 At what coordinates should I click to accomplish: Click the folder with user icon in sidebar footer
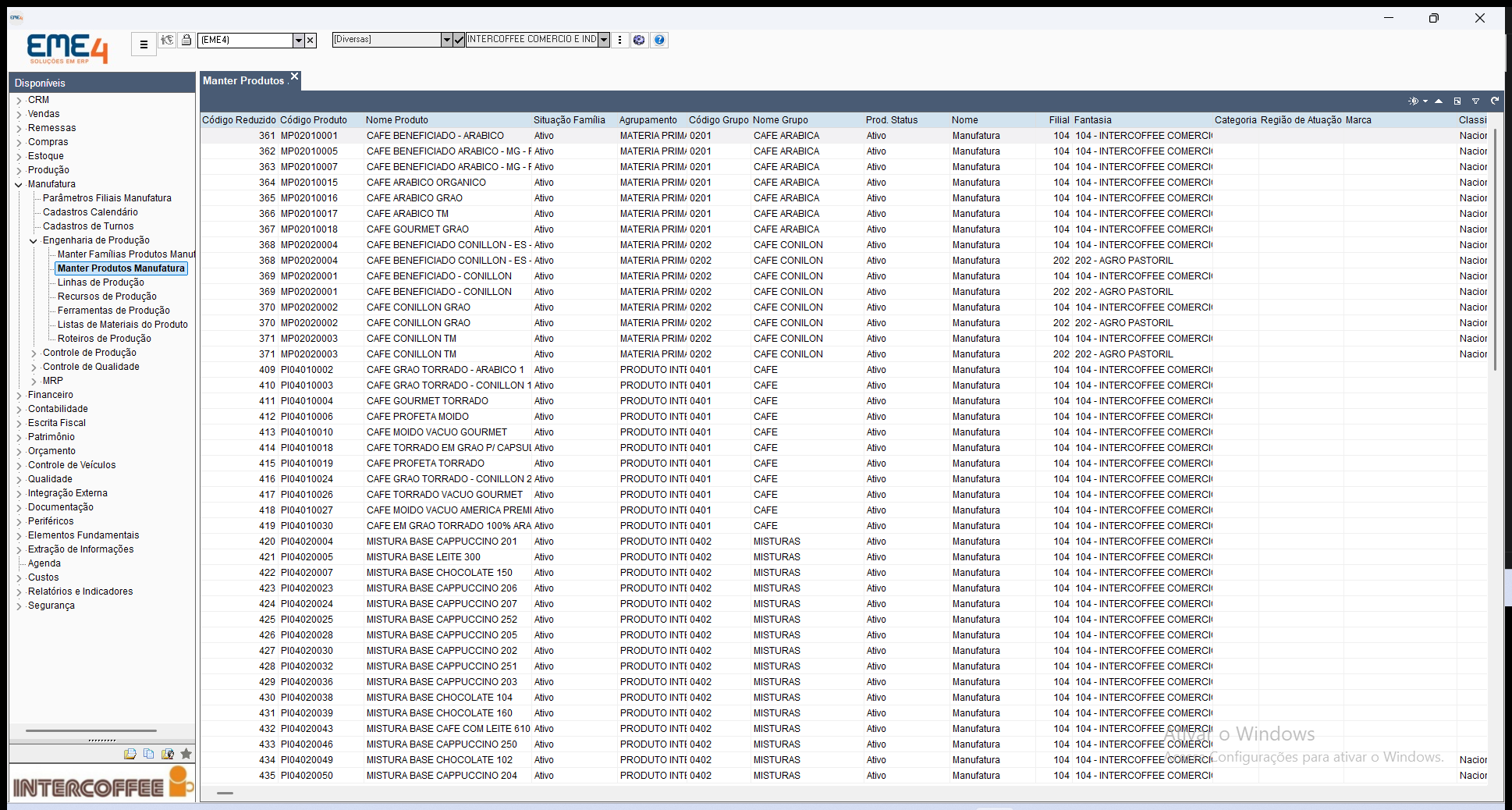pyautogui.click(x=168, y=754)
